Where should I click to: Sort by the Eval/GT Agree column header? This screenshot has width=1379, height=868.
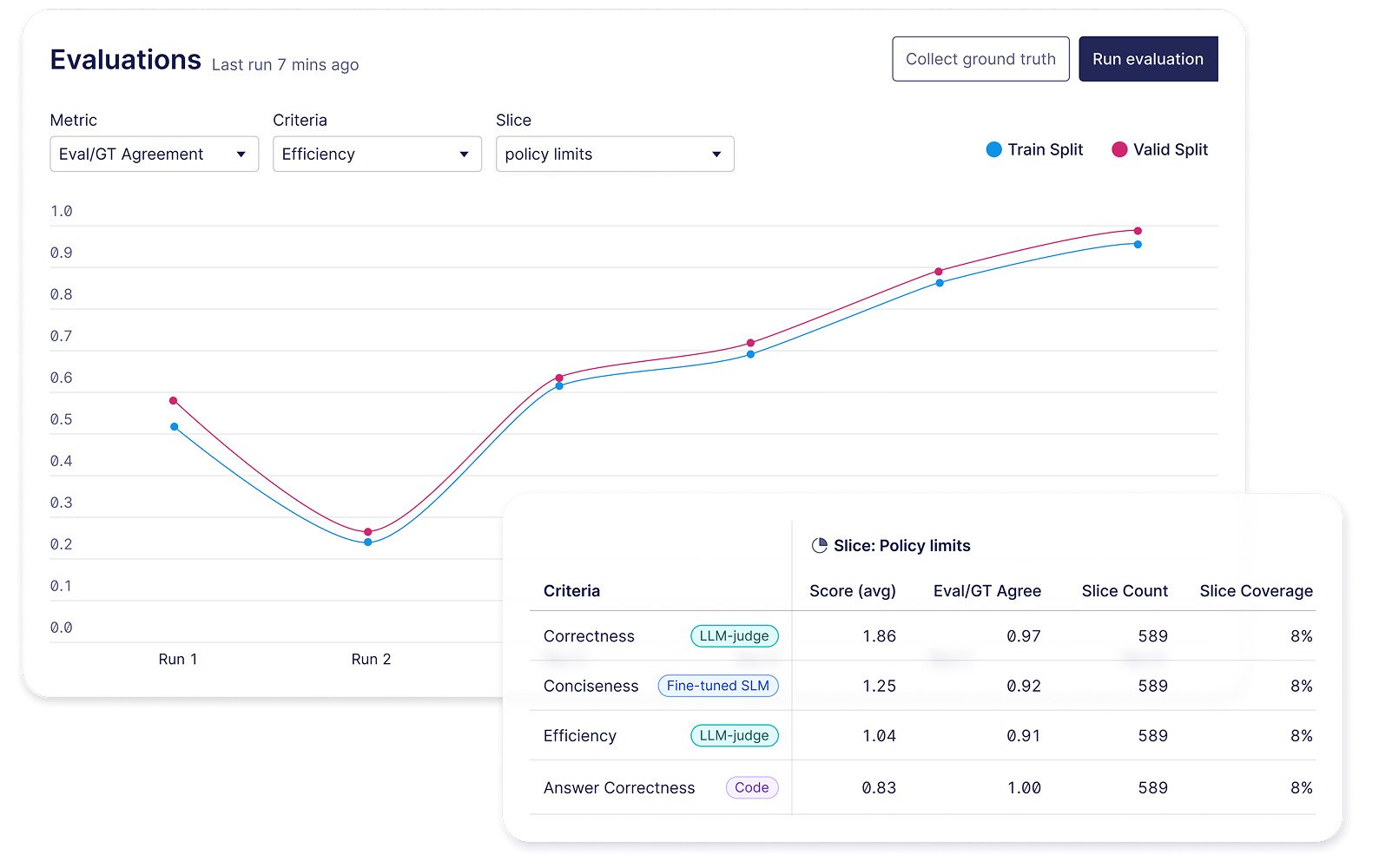tap(987, 591)
